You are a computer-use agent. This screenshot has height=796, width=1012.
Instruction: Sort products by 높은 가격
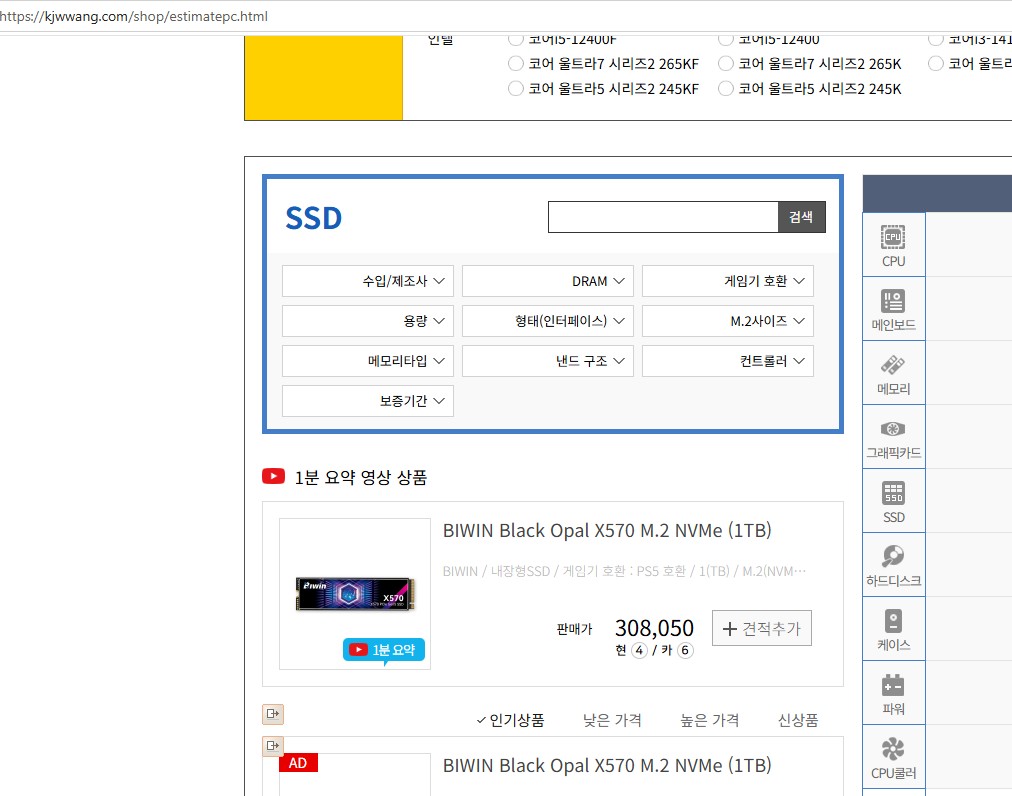tap(709, 720)
